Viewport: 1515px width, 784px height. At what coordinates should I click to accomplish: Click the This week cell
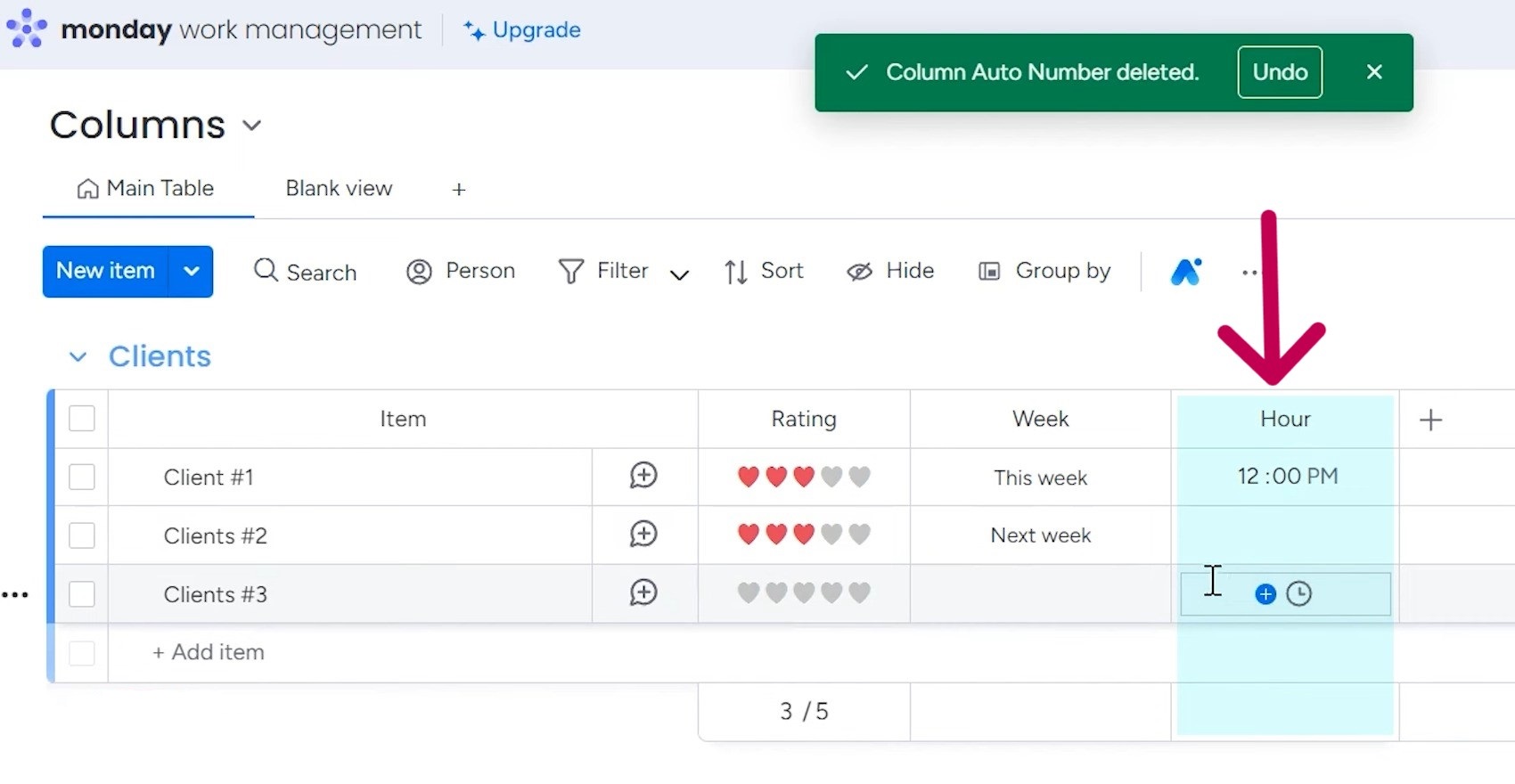(x=1040, y=478)
